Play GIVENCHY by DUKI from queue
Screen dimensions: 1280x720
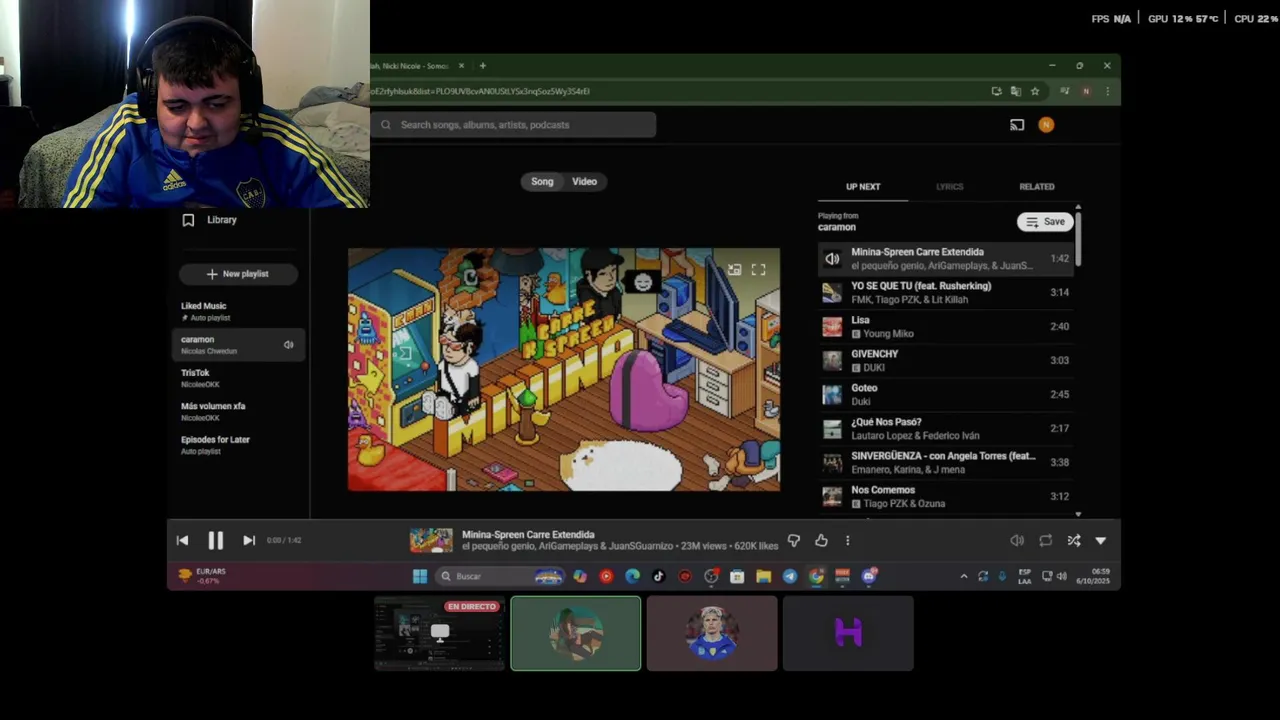point(946,360)
